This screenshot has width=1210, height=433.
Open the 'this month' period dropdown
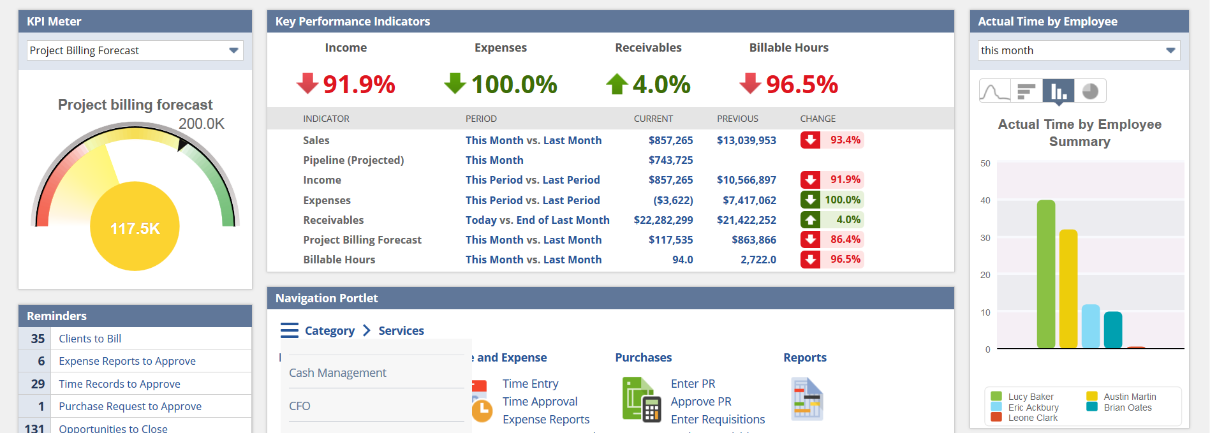1079,50
